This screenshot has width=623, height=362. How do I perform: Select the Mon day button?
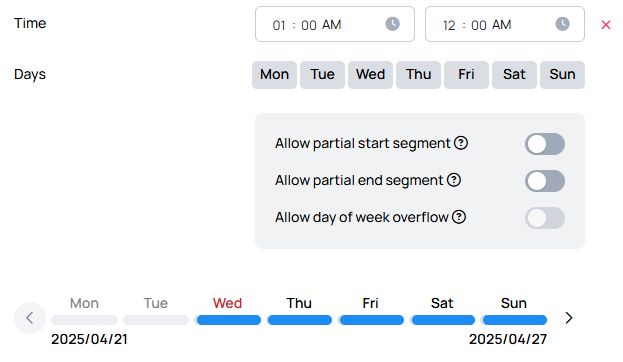274,75
